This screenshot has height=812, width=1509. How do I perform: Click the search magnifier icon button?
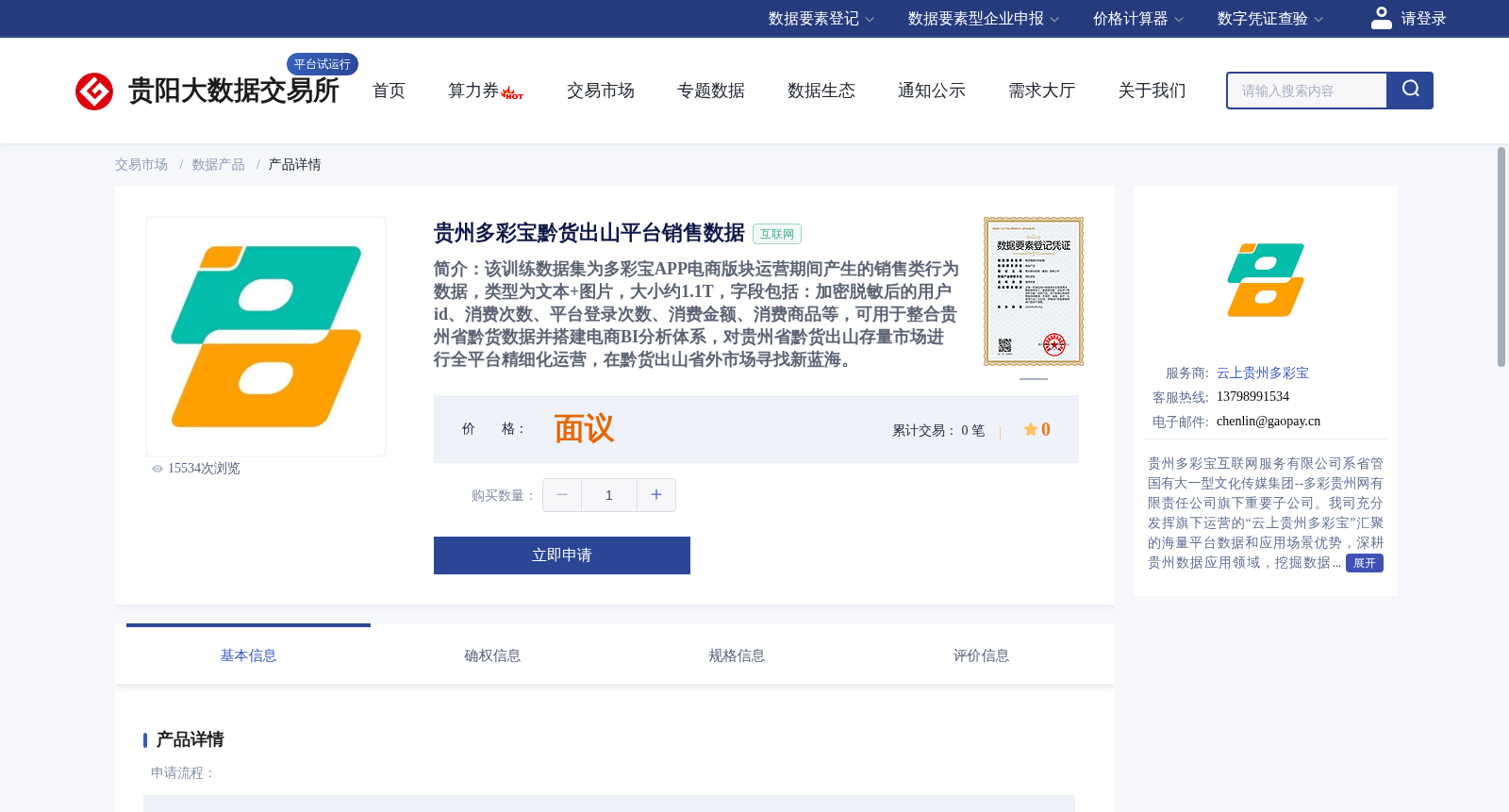point(1410,91)
